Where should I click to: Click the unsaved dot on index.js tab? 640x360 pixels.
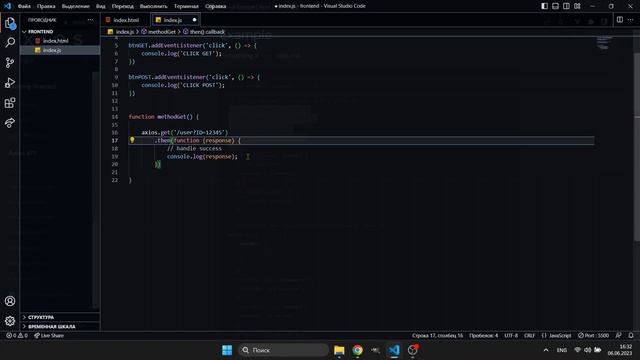194,20
